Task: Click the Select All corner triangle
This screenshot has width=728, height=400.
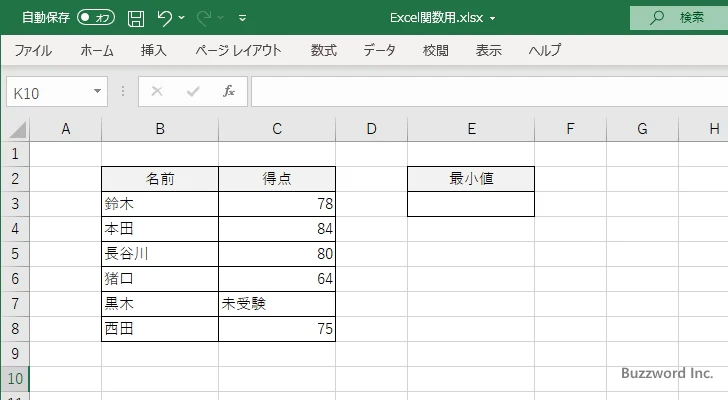Action: pos(17,129)
